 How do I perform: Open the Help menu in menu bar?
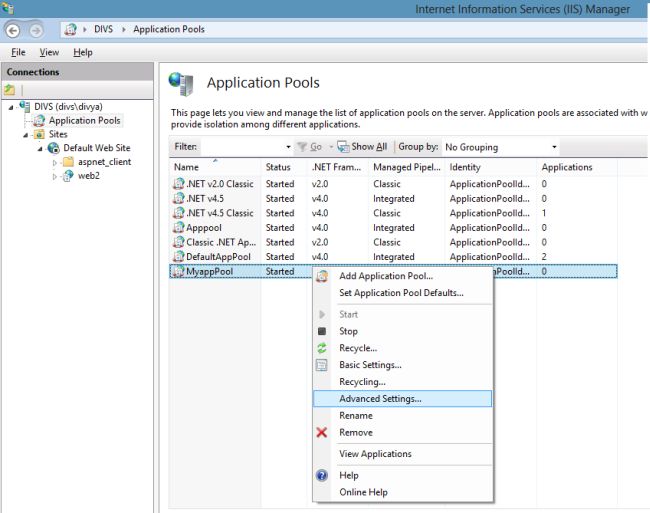point(83,52)
